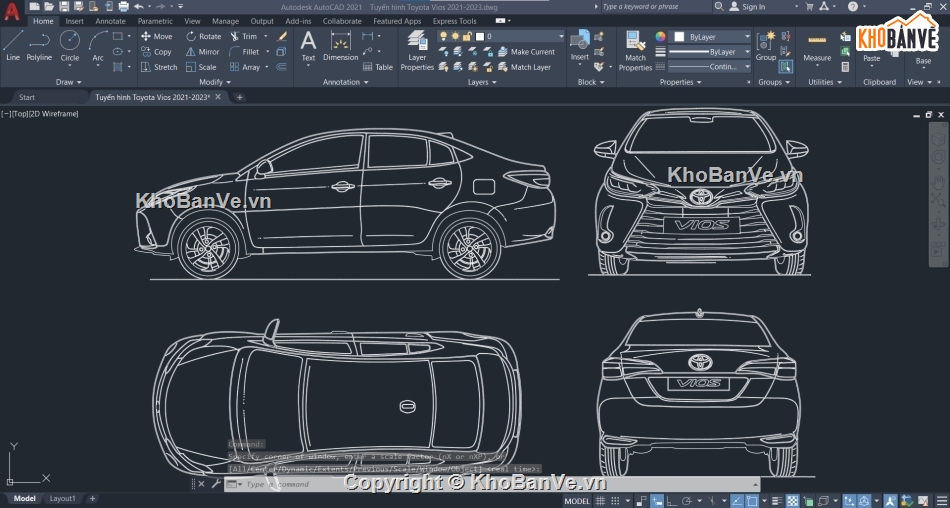Click MODEL space button in status bar

(x=577, y=500)
